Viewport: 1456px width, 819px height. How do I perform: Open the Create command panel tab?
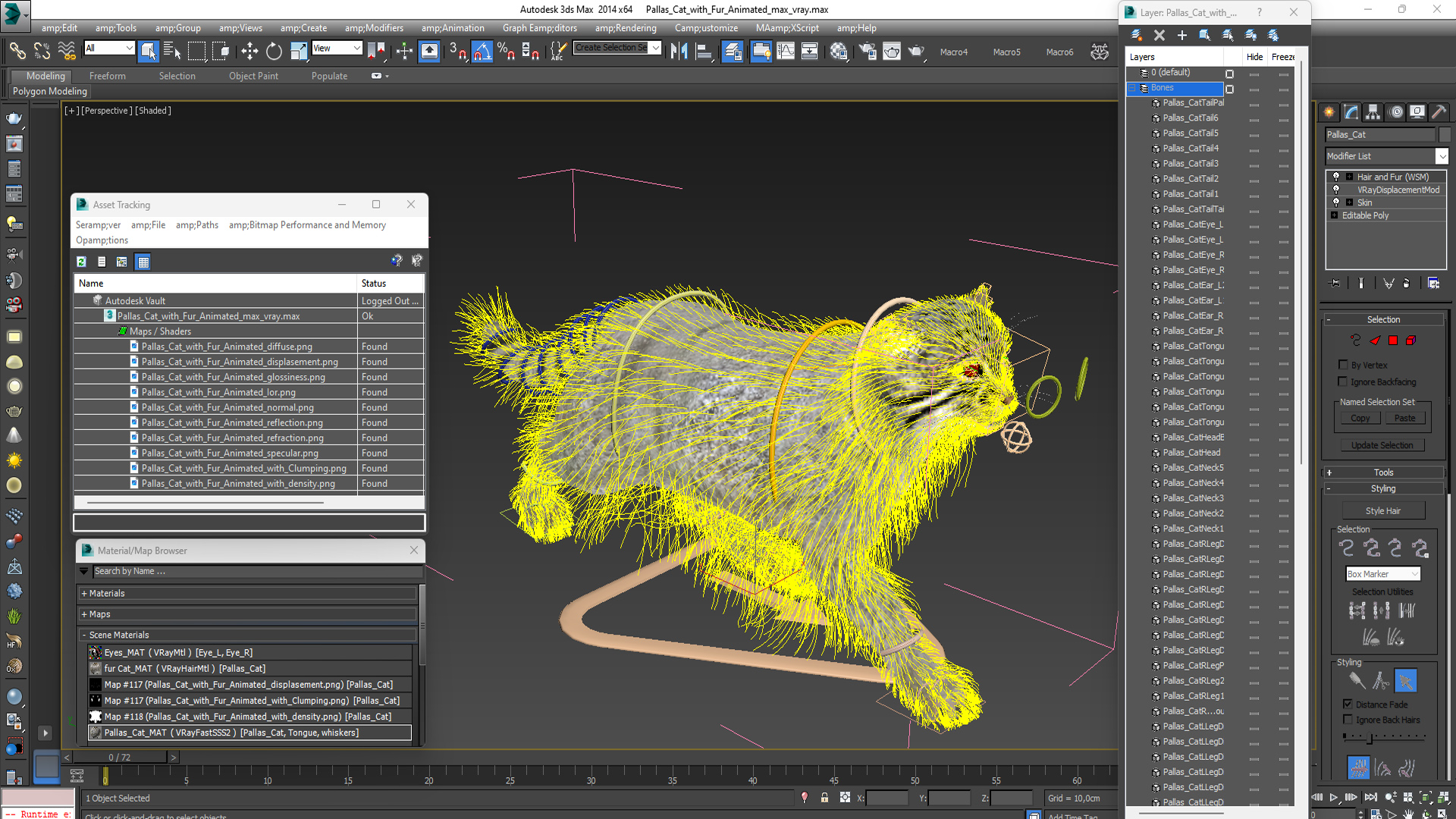tap(1329, 112)
